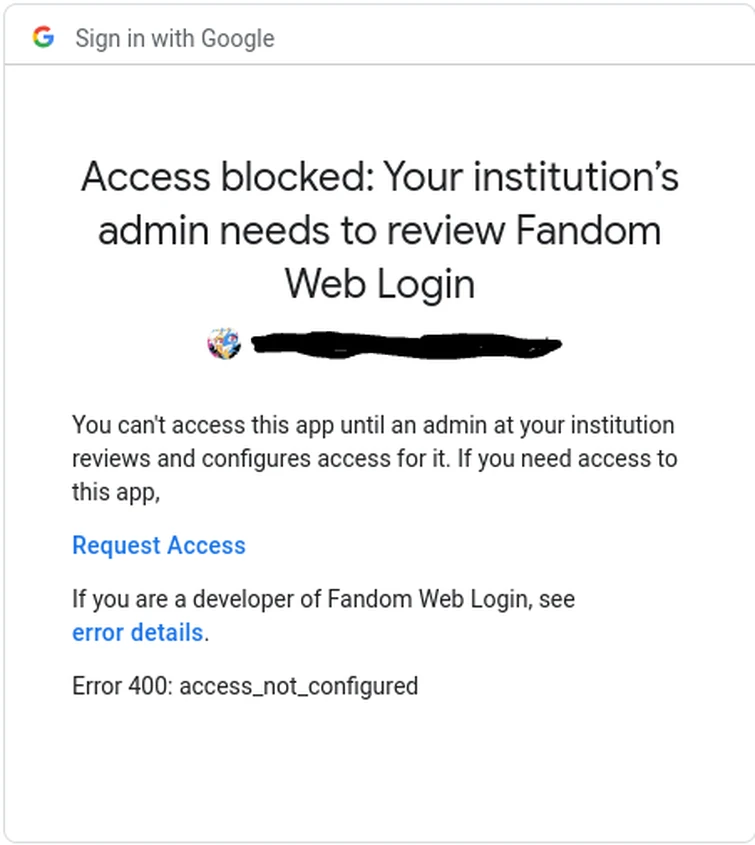Click the word "Google" in the header
755x845 pixels.
(x=237, y=38)
